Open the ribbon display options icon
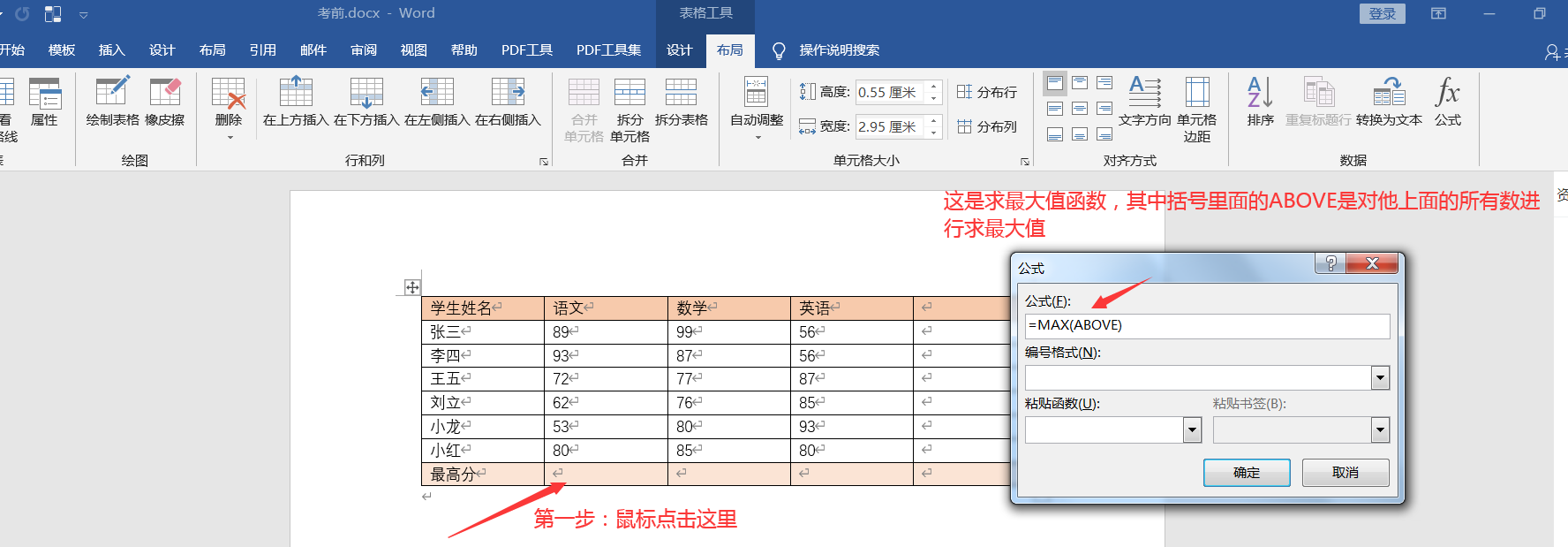1568x547 pixels. point(1439,13)
